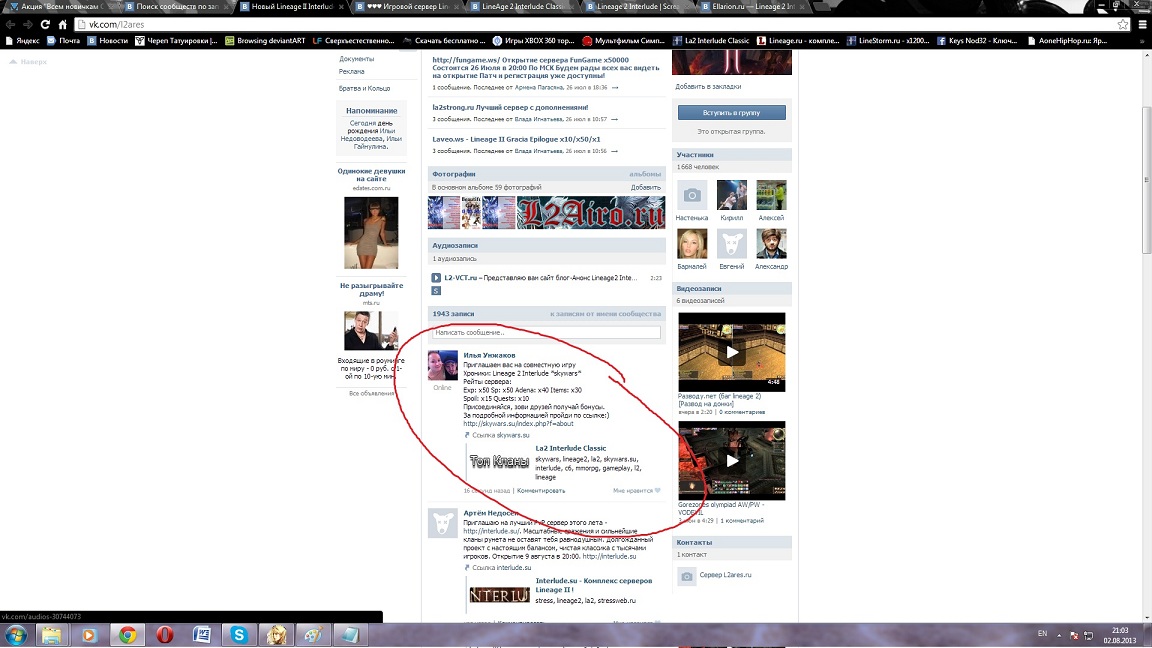Click 'Комментировать' under Илья's post

(x=541, y=490)
